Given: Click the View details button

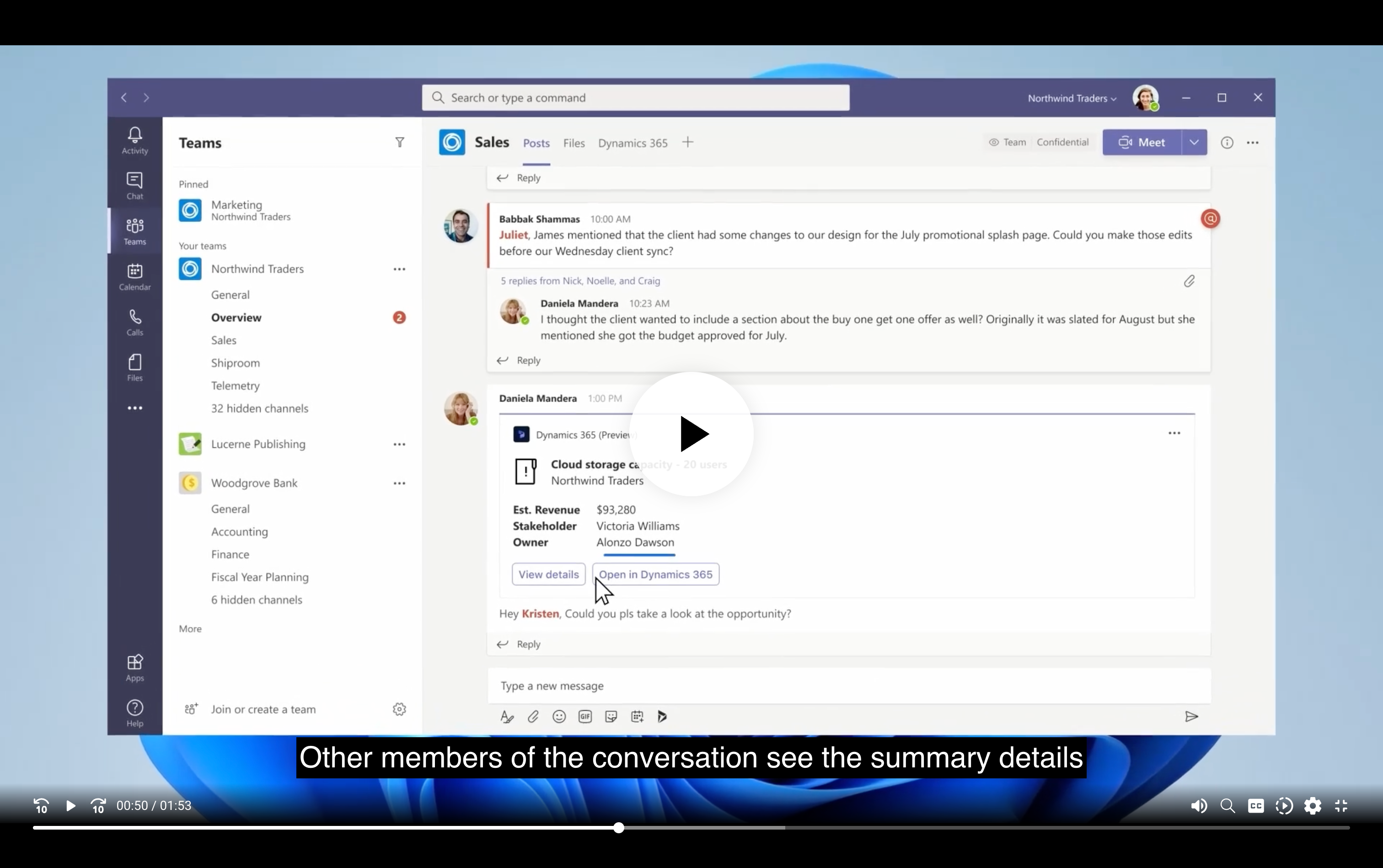Looking at the screenshot, I should coord(549,574).
